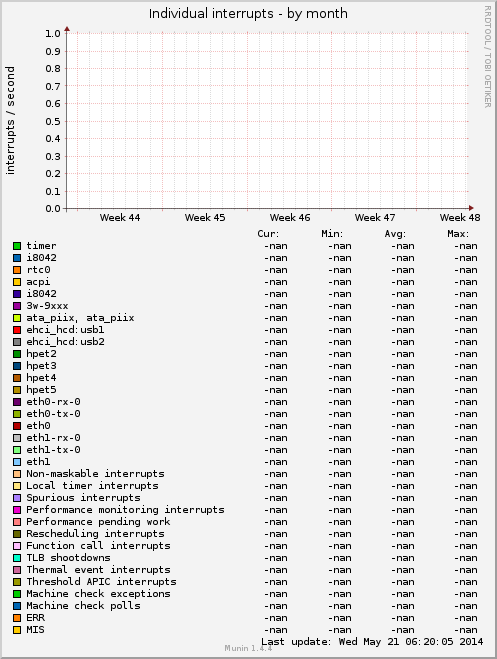Click the Munin 1.4.4 version text
This screenshot has width=497, height=659.
(248, 648)
